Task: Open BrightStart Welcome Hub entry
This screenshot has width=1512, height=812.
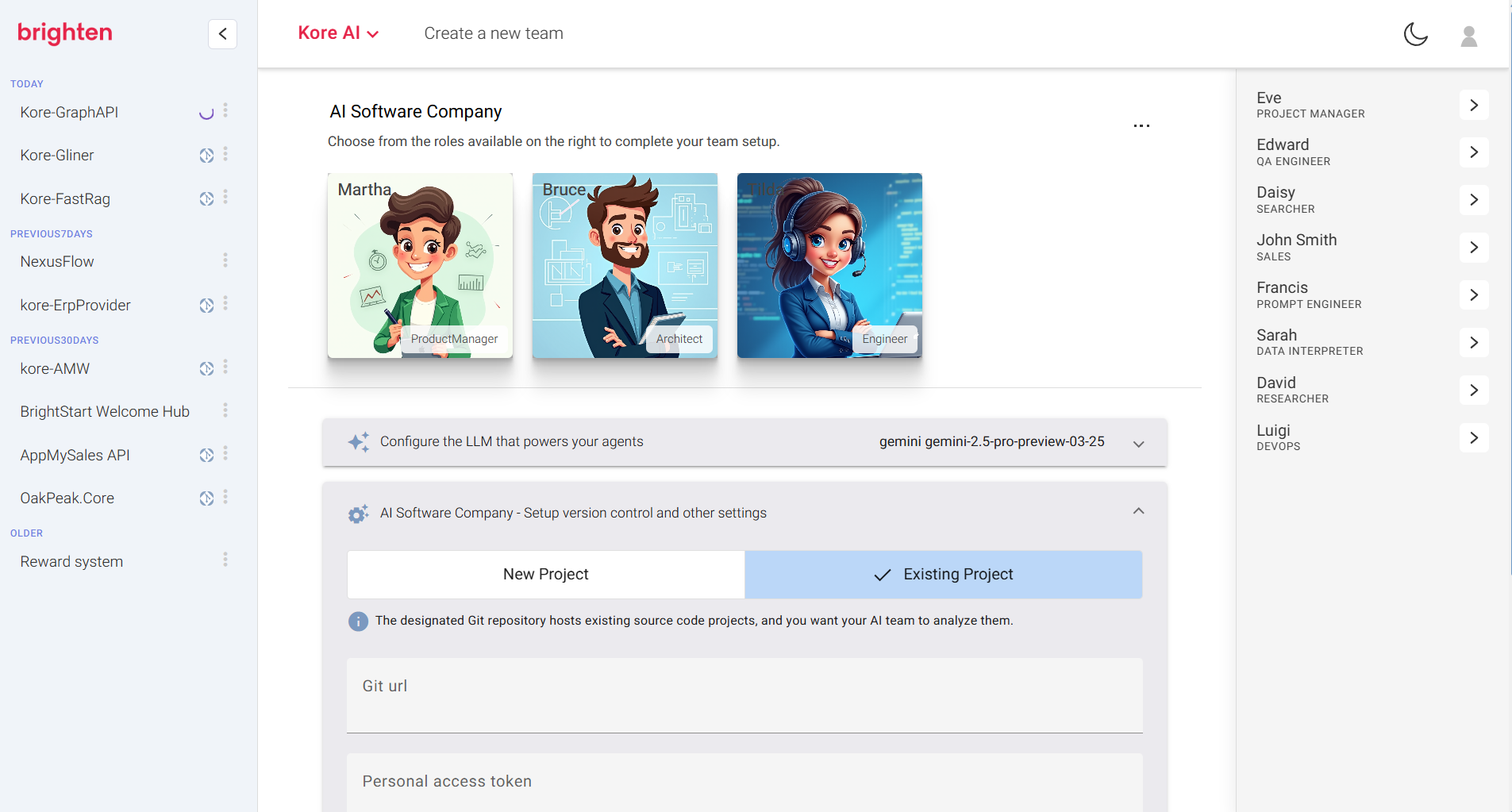Action: [105, 411]
